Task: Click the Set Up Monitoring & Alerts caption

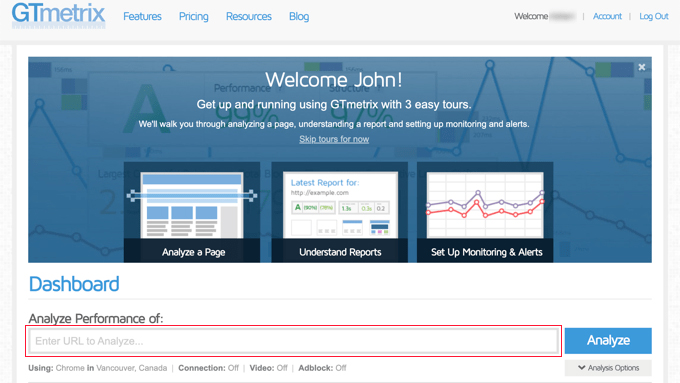Action: pos(487,252)
